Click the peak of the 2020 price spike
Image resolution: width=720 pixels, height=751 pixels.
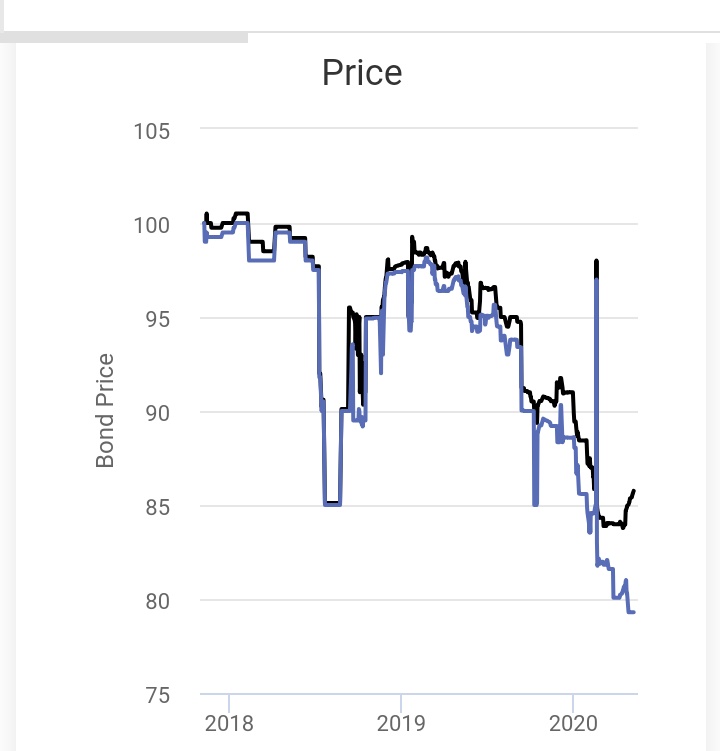(596, 261)
